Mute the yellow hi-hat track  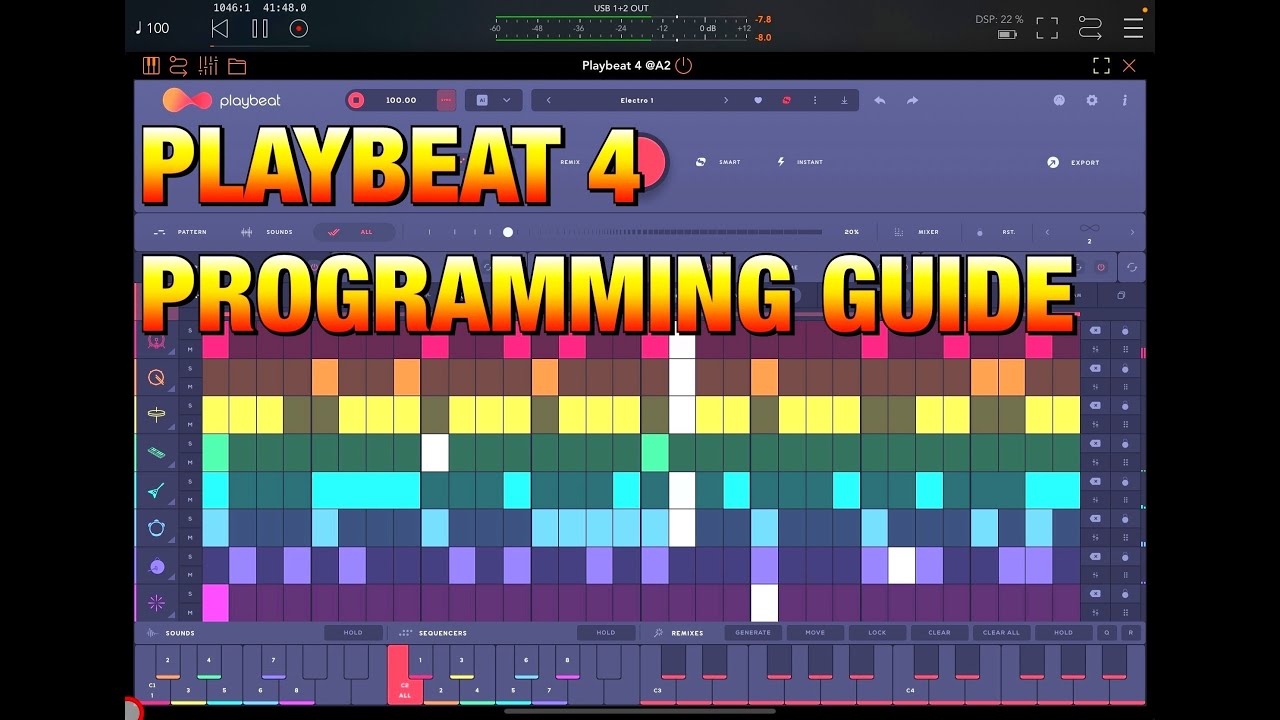(x=190, y=425)
